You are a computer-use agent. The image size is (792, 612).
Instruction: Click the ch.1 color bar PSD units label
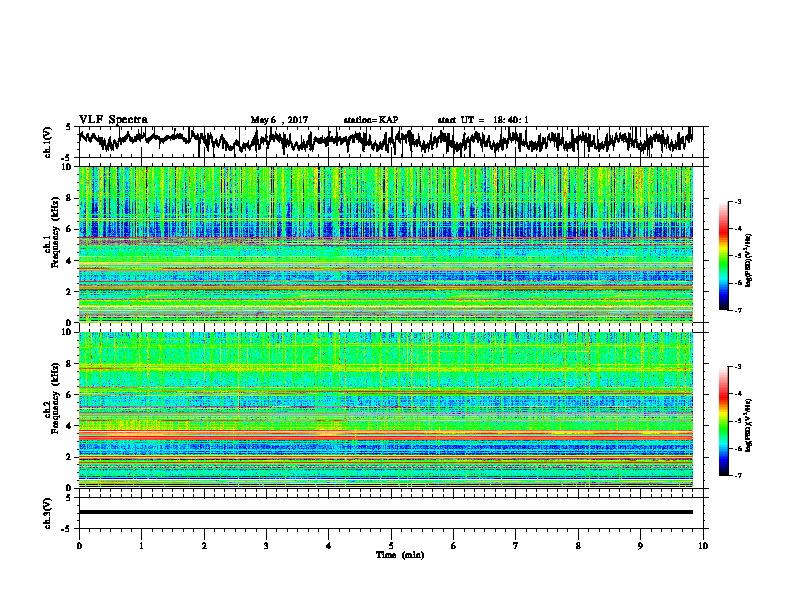(x=749, y=260)
